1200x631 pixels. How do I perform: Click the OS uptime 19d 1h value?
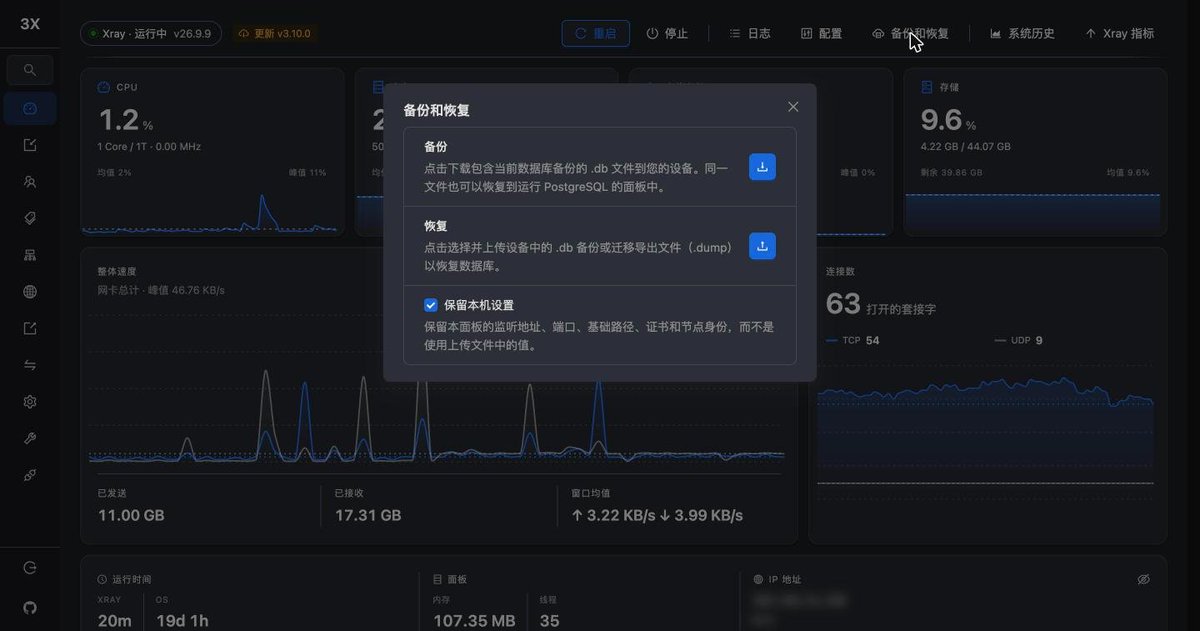[183, 621]
